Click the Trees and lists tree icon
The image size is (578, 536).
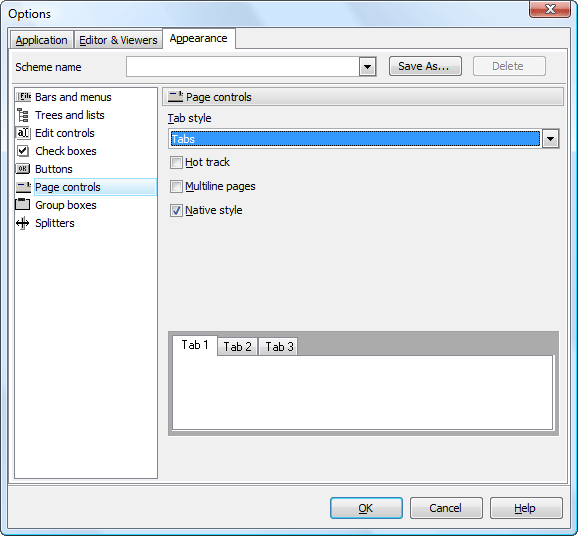23,115
